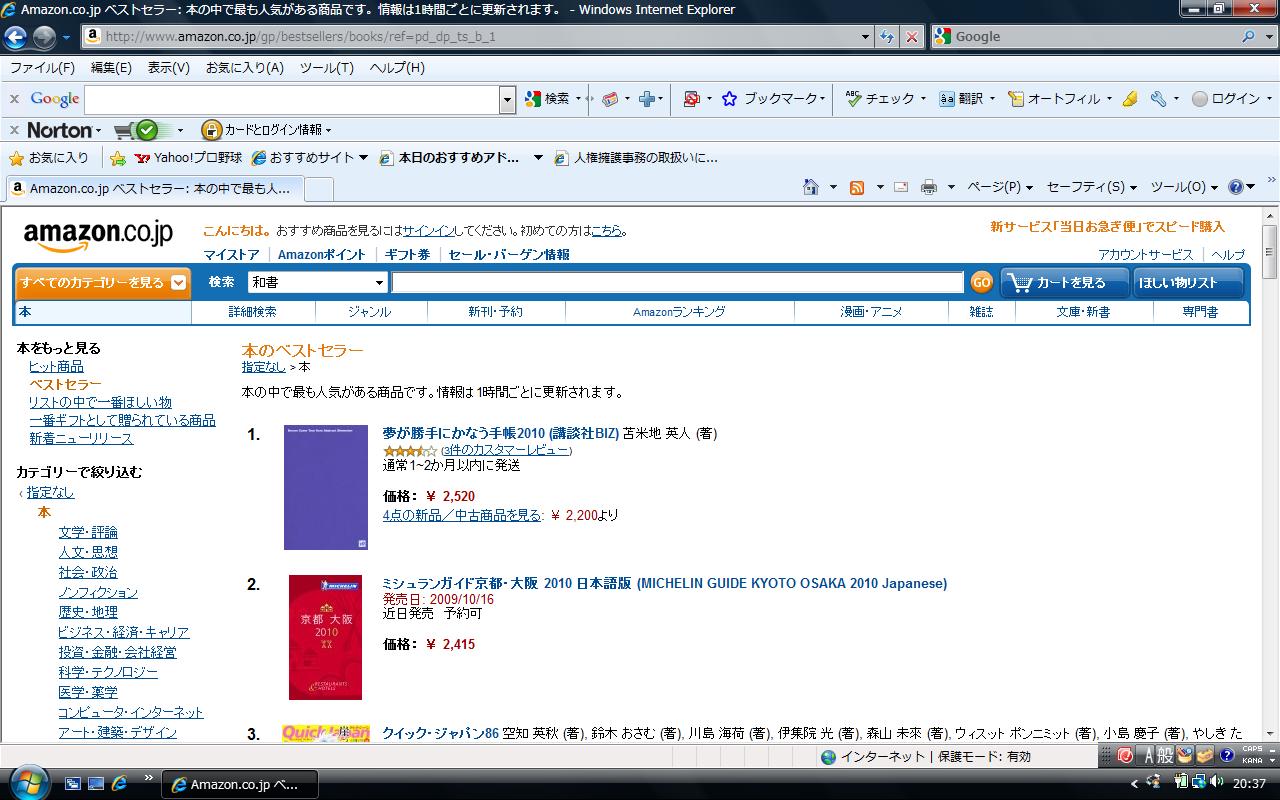The width and height of the screenshot is (1280, 800).
Task: Click the Print icon in the command bar
Action: (x=929, y=187)
